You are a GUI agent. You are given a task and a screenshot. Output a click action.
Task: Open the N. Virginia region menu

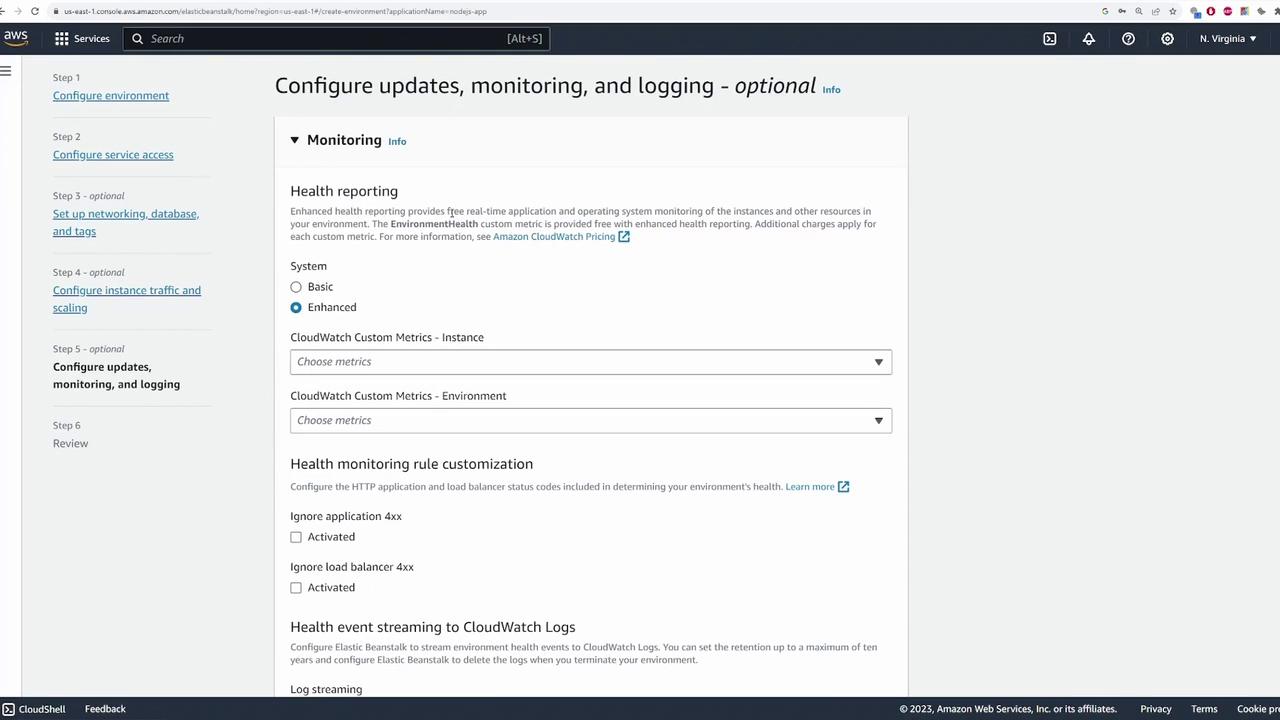pos(1228,38)
